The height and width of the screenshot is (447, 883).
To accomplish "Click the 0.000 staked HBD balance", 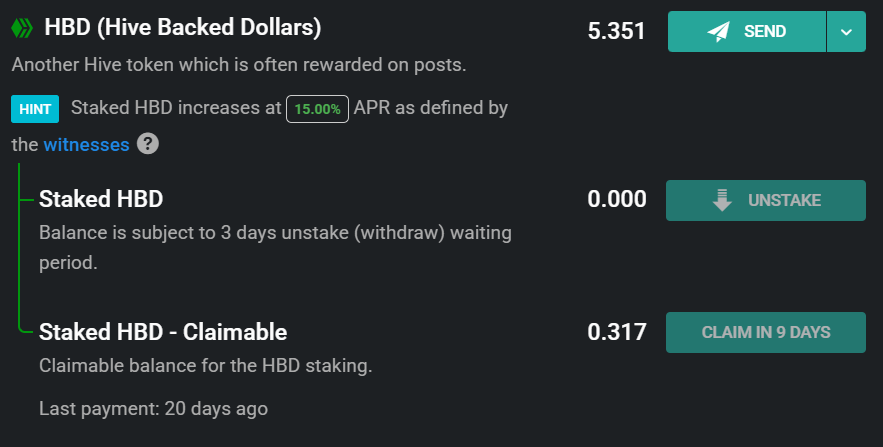I will (617, 200).
